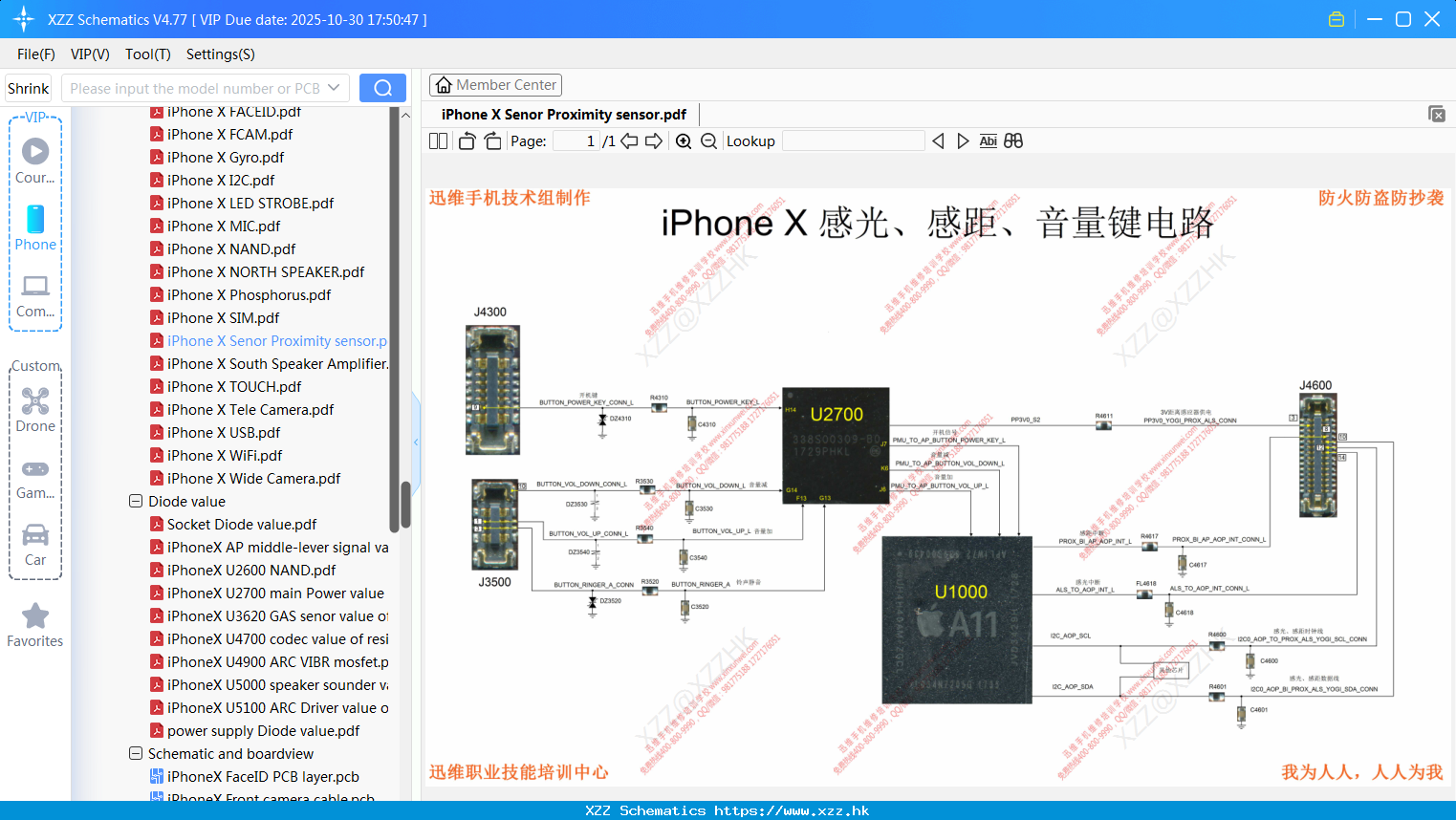Go to next page arrow
The image size is (1456, 820).
point(654,141)
